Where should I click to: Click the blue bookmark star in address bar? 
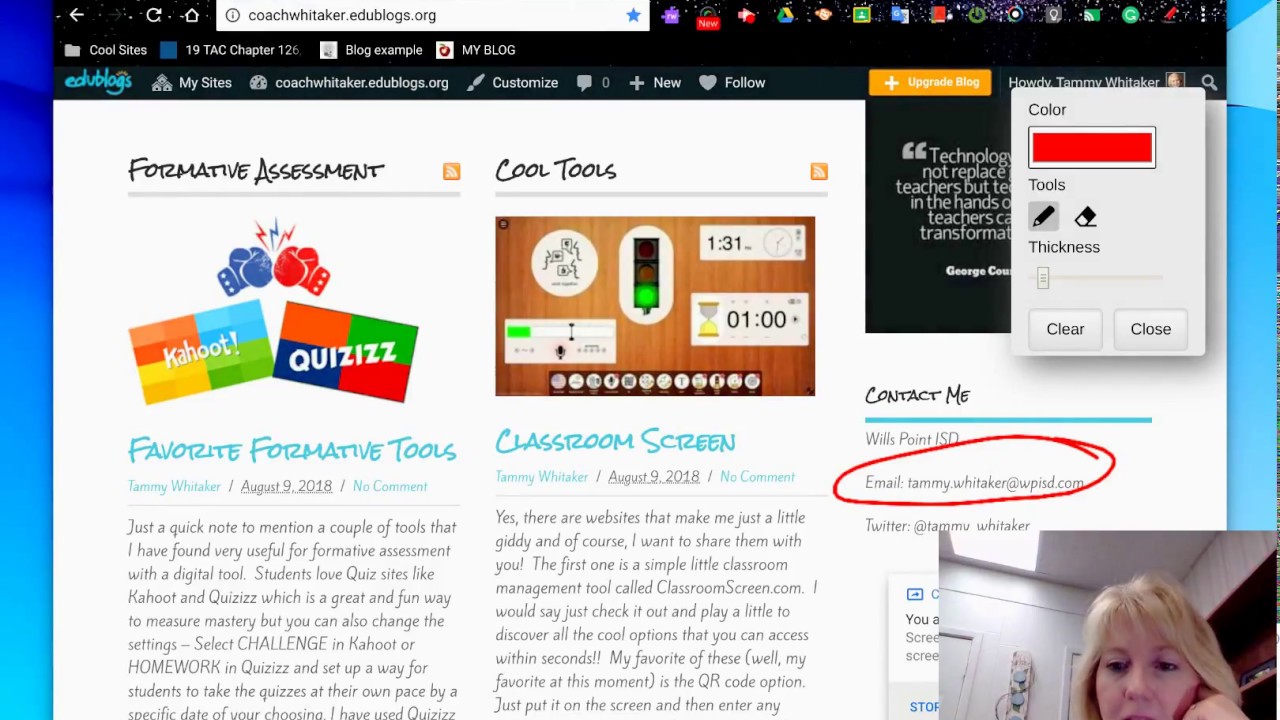pos(633,15)
